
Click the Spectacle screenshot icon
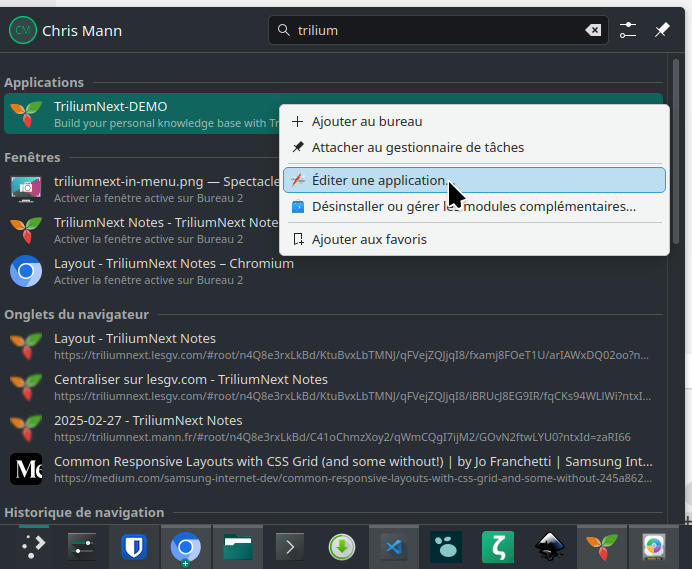[x=26, y=189]
